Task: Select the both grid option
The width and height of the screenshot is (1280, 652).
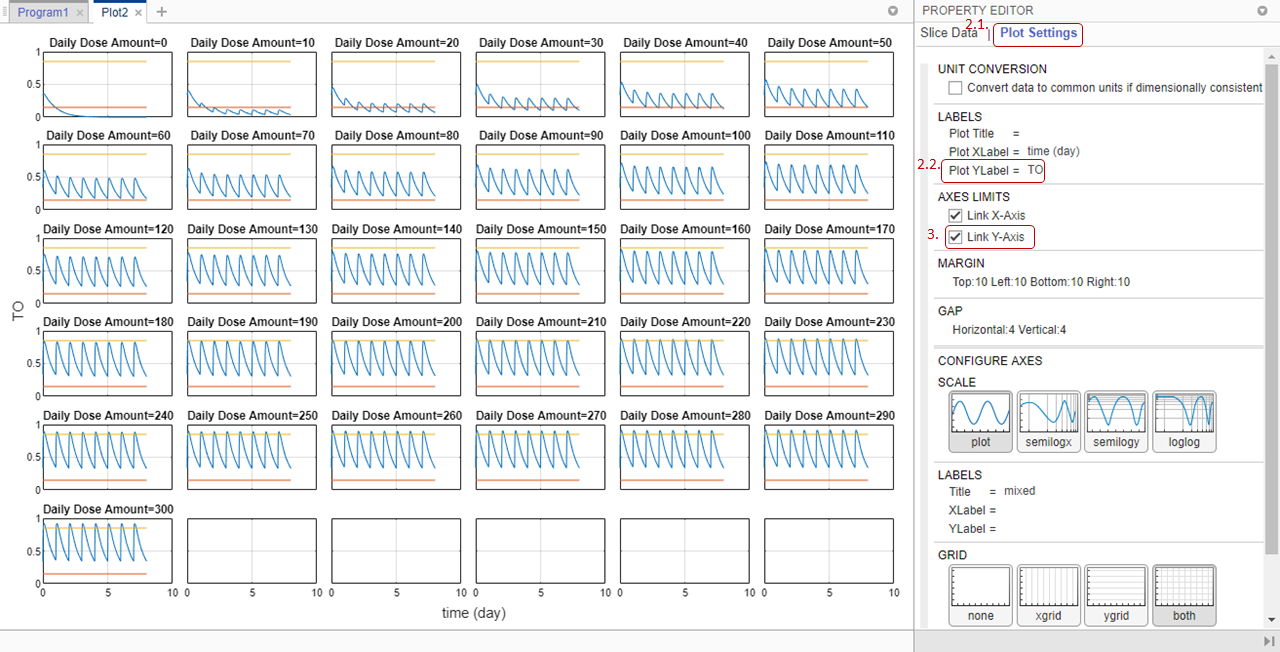Action: (1184, 595)
